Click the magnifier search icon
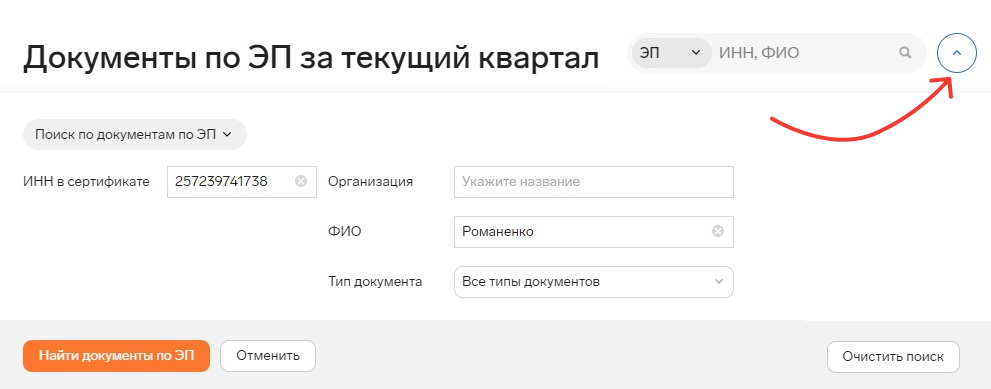The width and height of the screenshot is (991, 389). [x=905, y=53]
